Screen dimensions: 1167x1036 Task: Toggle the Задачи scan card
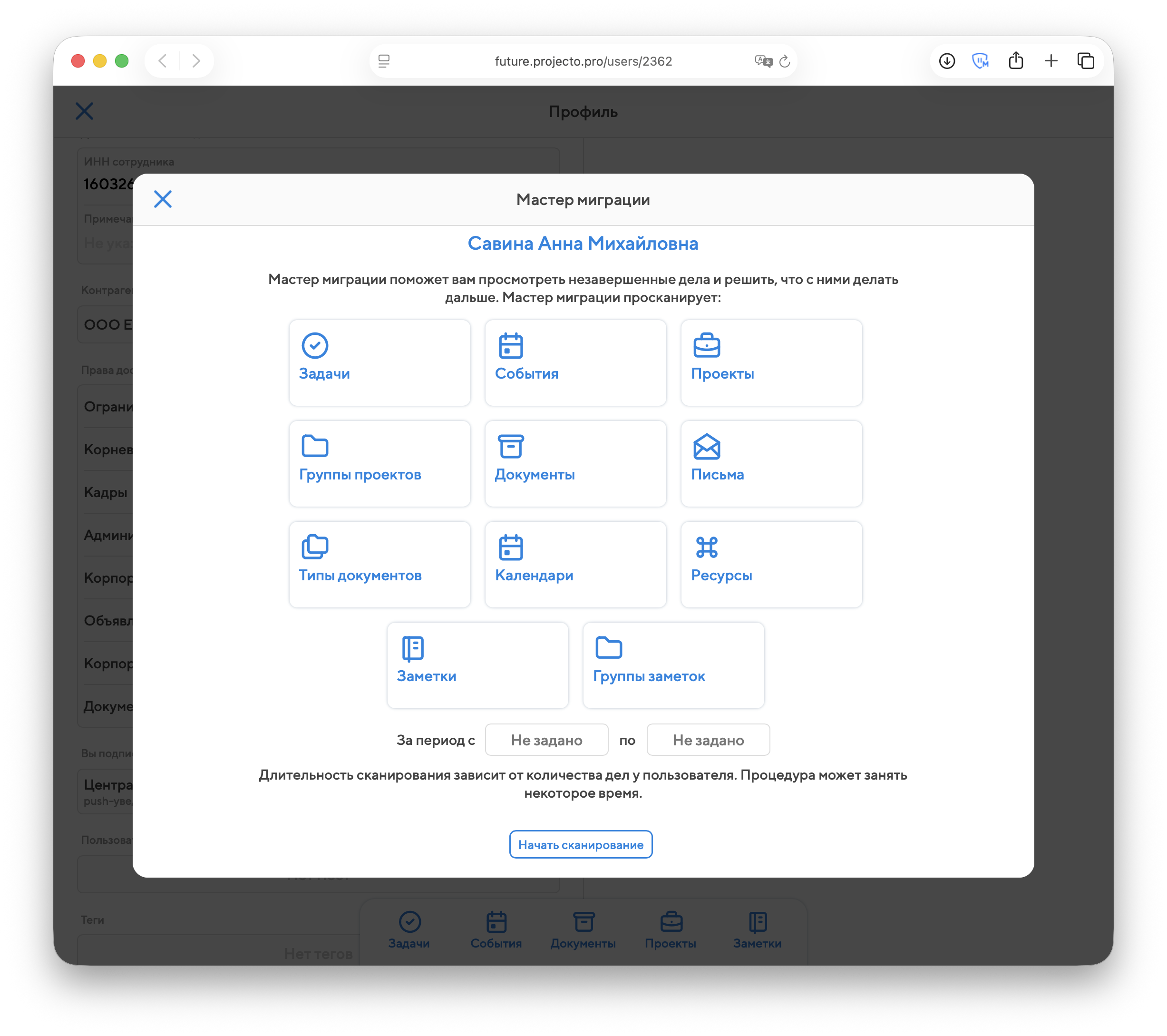379,362
